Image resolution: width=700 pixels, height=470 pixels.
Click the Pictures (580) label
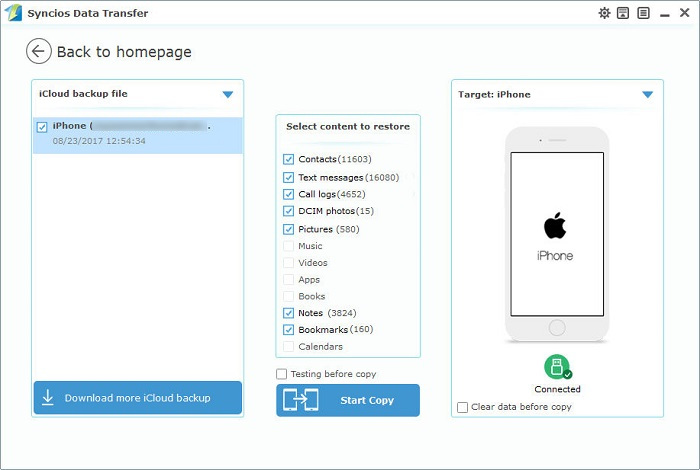(x=329, y=229)
